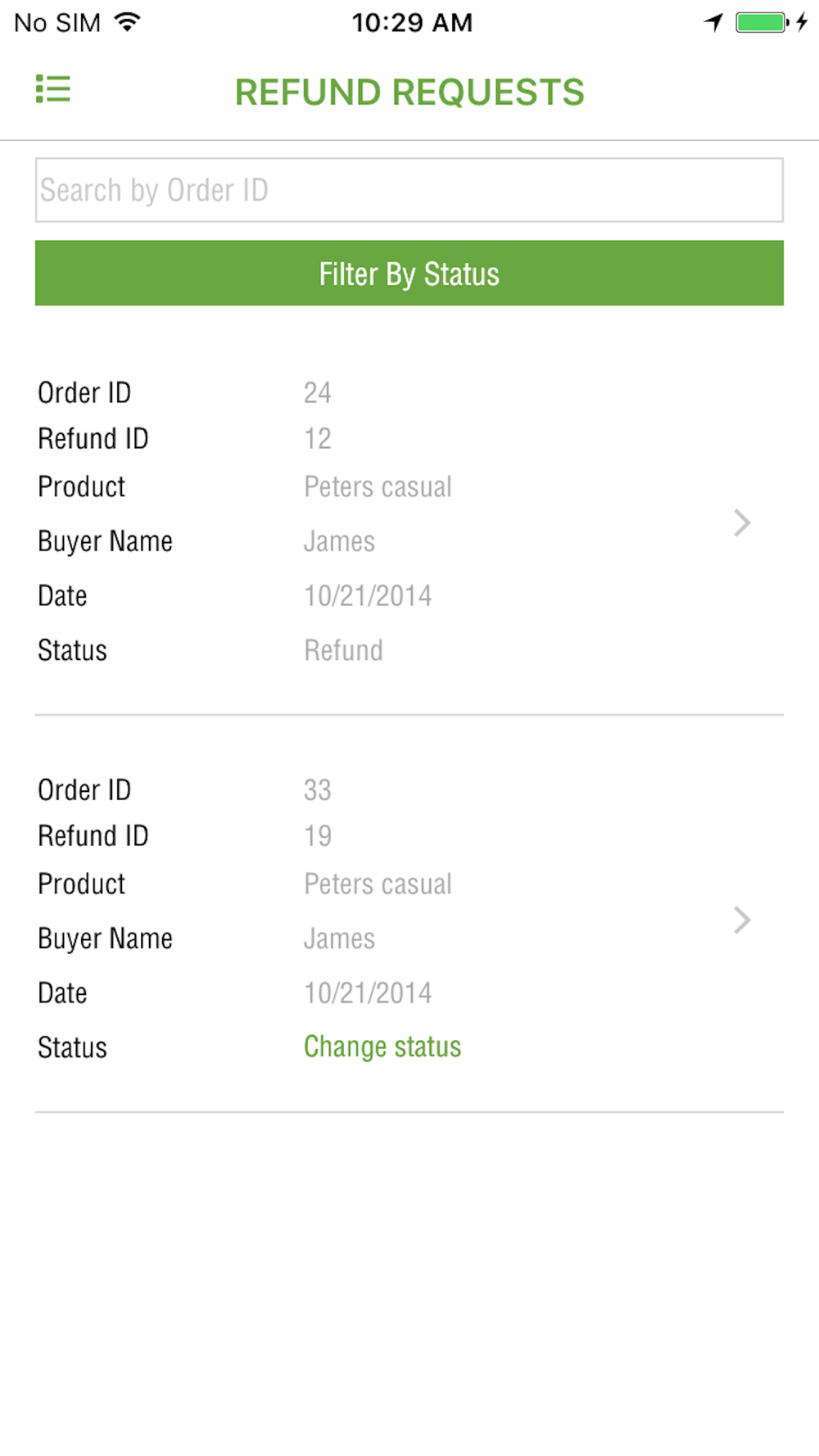Tap the Wi-Fi status icon
This screenshot has height=1456, width=819.
128,22
